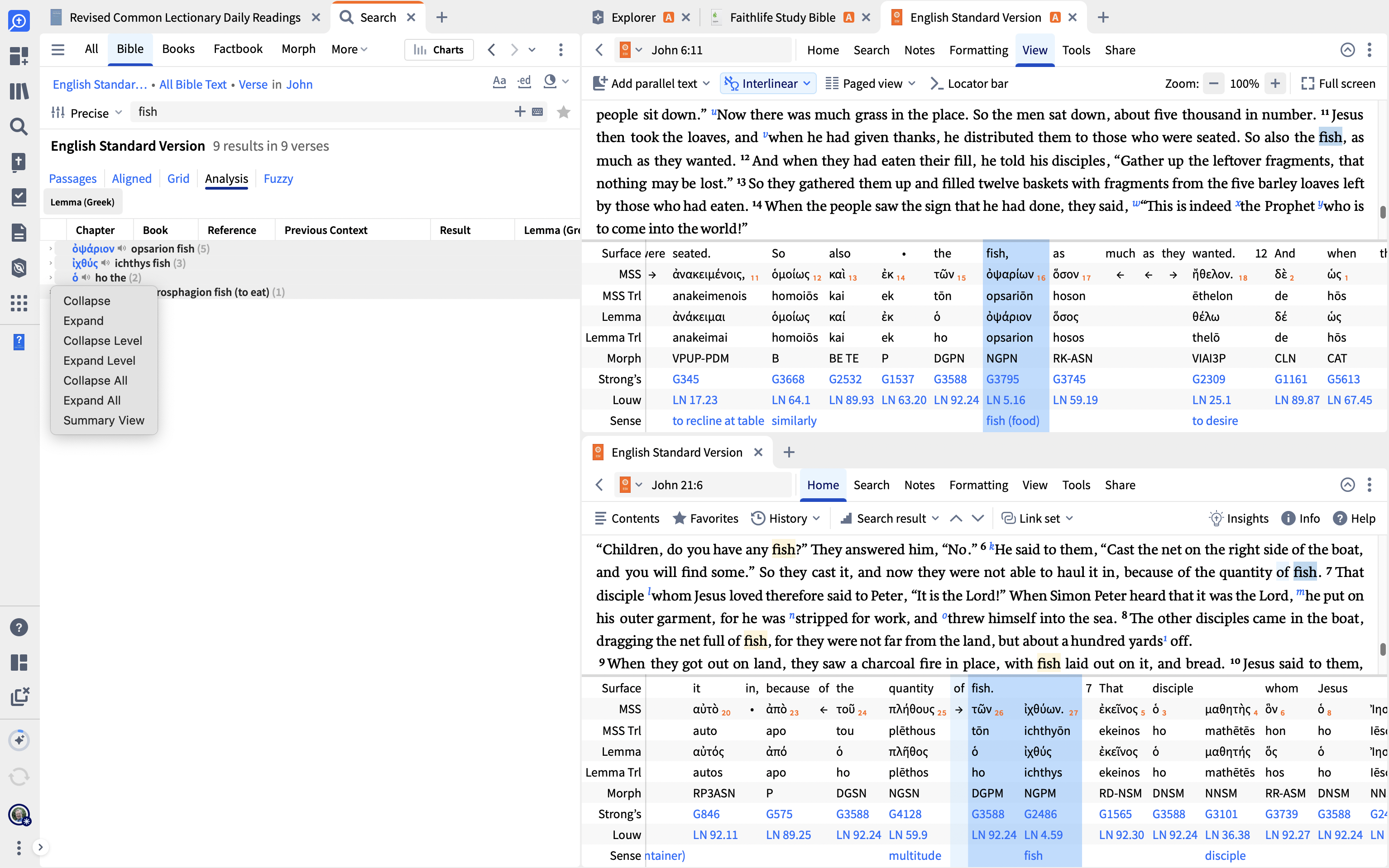The height and width of the screenshot is (868, 1389).
Task: Play pronunciation of ὀψάριον
Action: click(x=122, y=248)
